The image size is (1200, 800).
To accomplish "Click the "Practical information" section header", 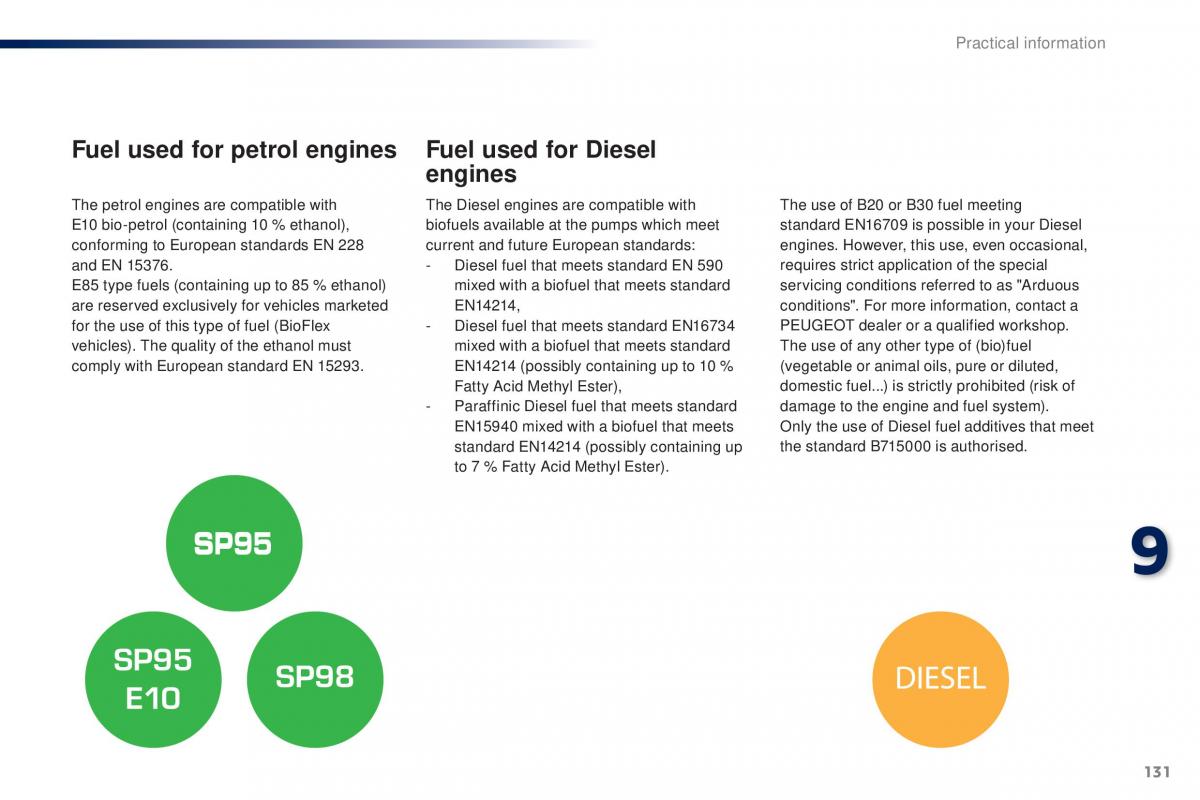I will pyautogui.click(x=1030, y=43).
